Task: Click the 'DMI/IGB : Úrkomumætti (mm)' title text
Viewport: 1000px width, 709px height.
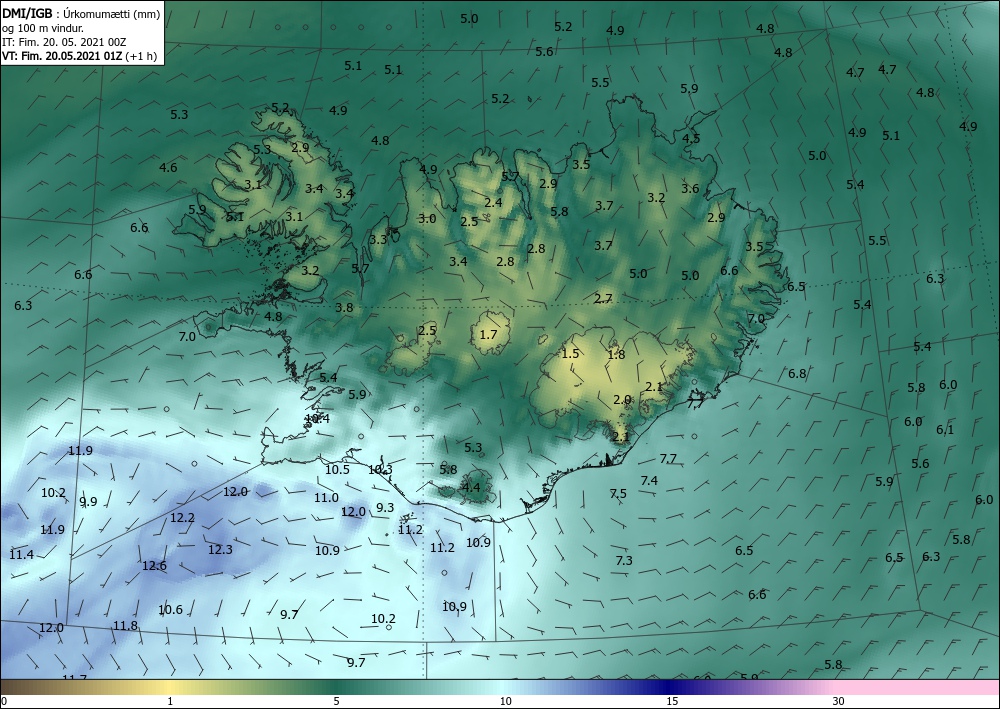Action: 81,14
